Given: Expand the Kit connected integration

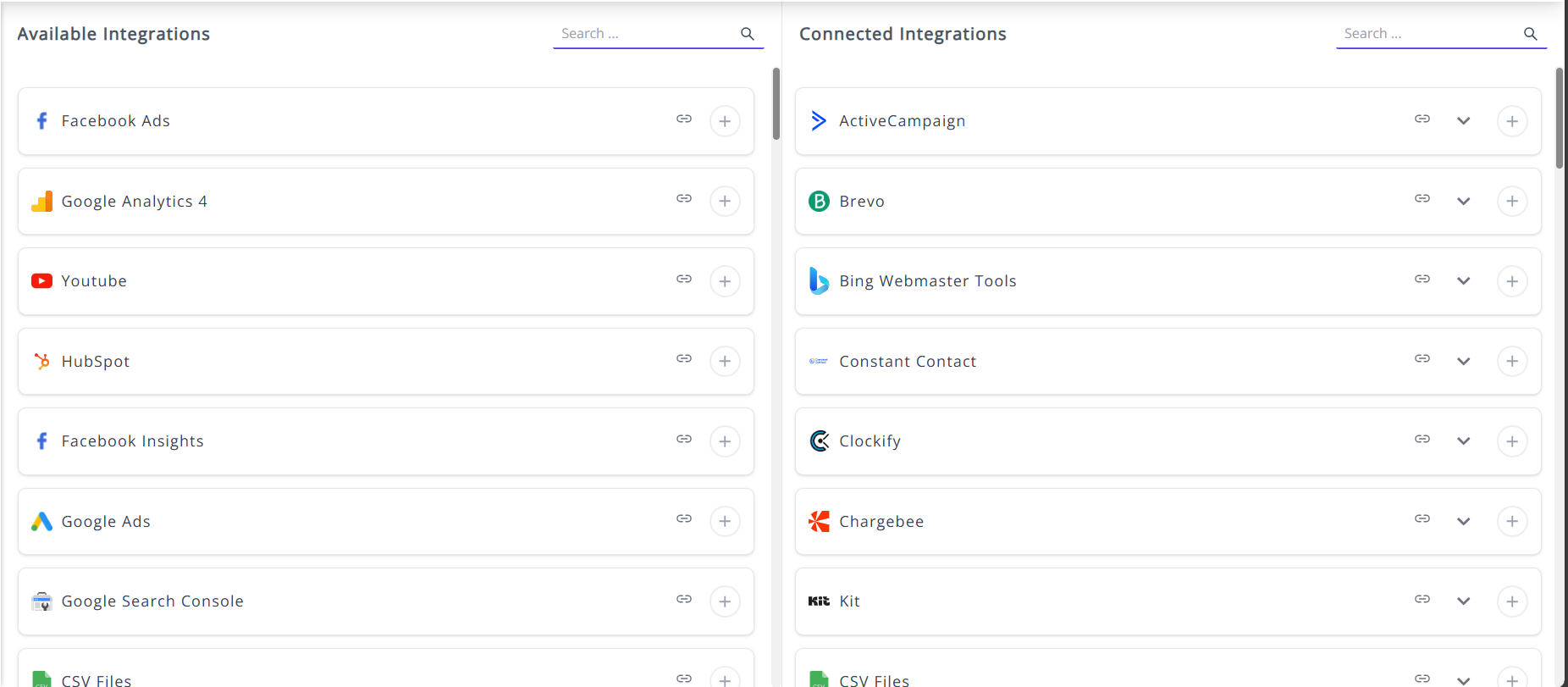Looking at the screenshot, I should [x=1463, y=601].
